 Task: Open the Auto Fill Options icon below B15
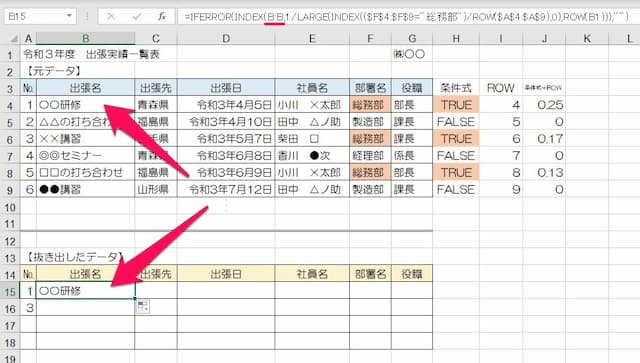tap(143, 307)
